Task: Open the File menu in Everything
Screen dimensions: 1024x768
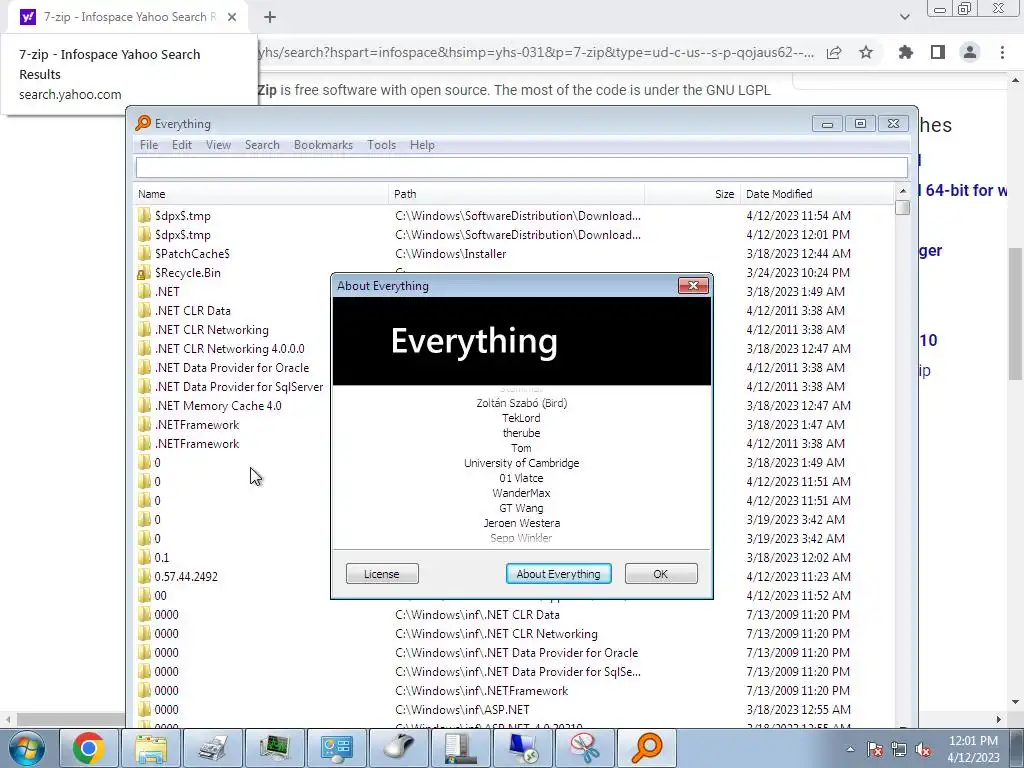Action: point(149,145)
